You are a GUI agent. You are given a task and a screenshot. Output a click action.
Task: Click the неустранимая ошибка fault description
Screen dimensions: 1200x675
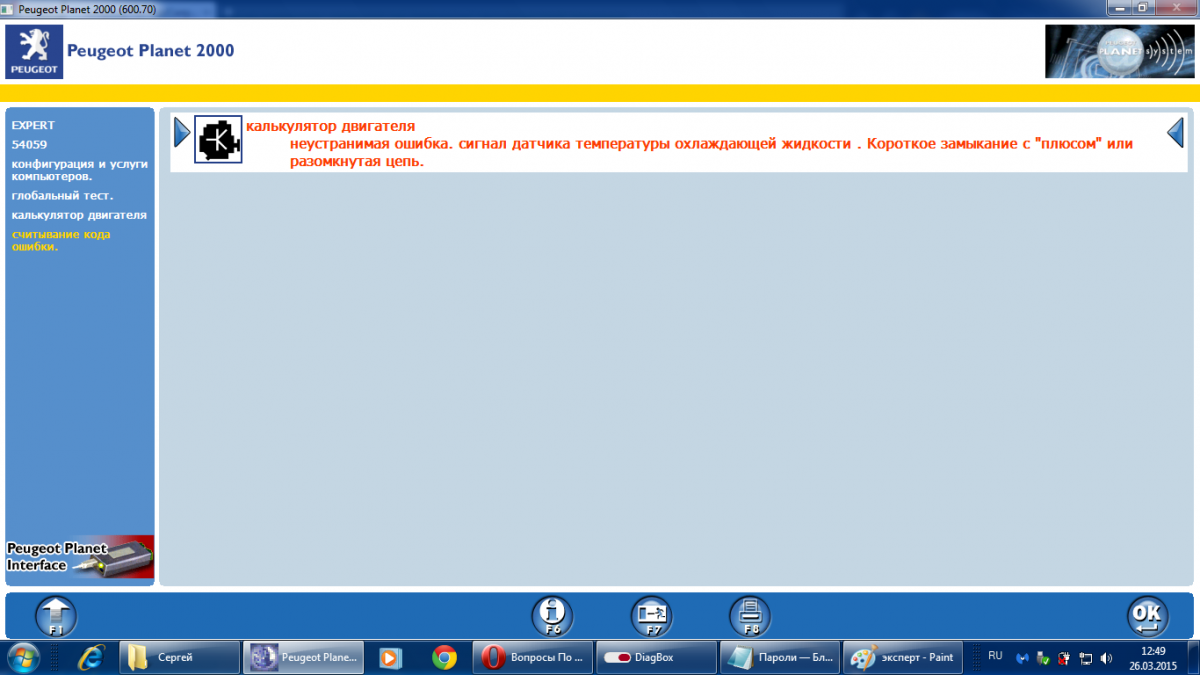(x=711, y=152)
